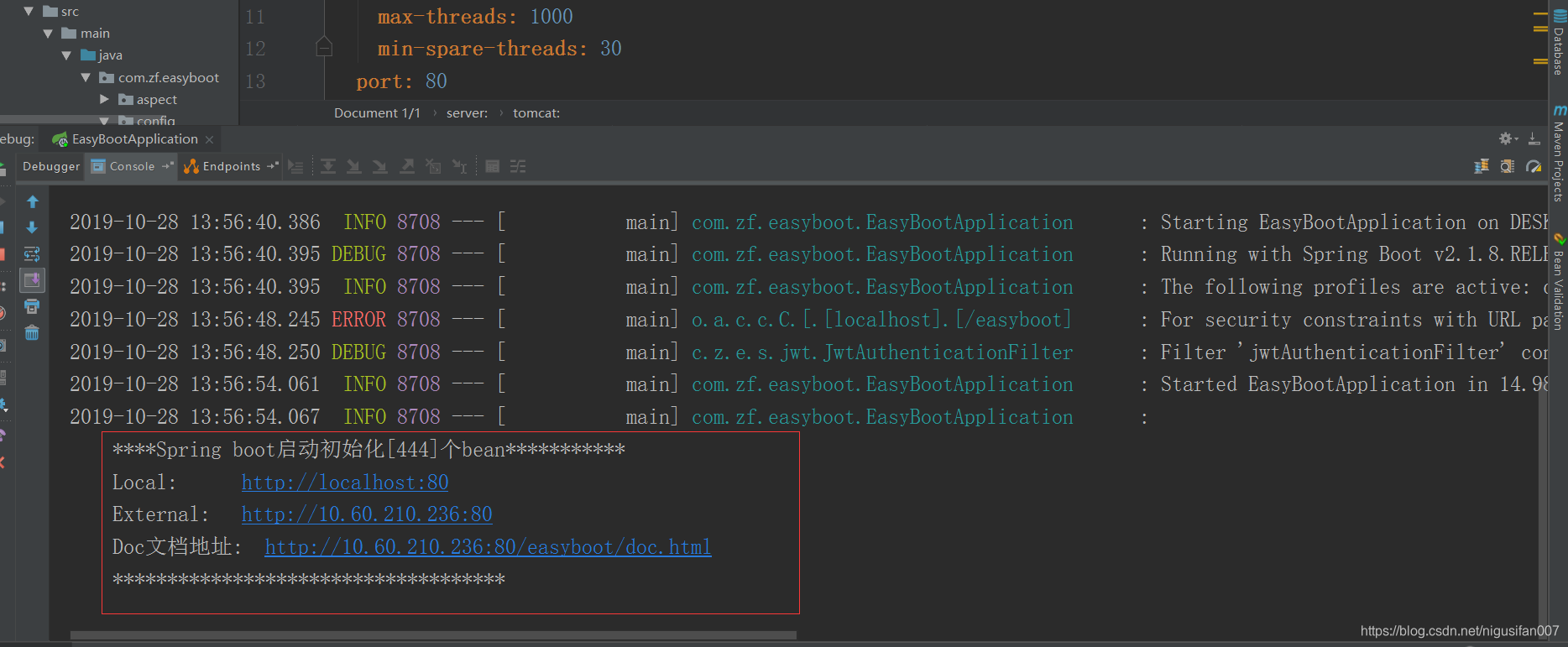Click the horizontal console scrollbar
The width and height of the screenshot is (1568, 647).
pos(433,635)
